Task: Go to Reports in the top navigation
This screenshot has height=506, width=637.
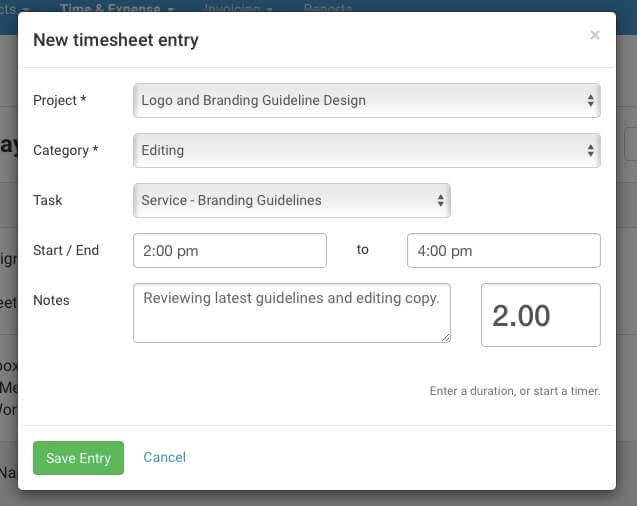Action: click(327, 8)
